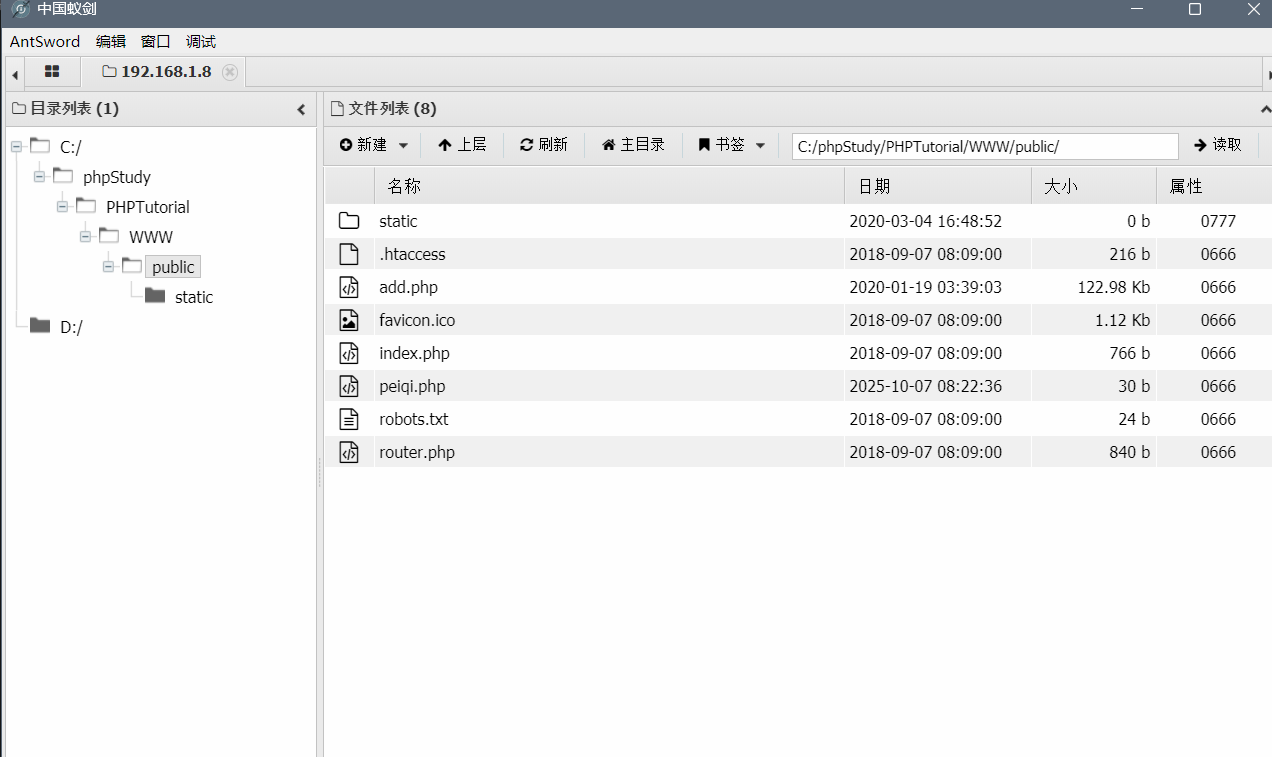
Task: Click the peiqi.php code file icon
Action: coord(348,386)
